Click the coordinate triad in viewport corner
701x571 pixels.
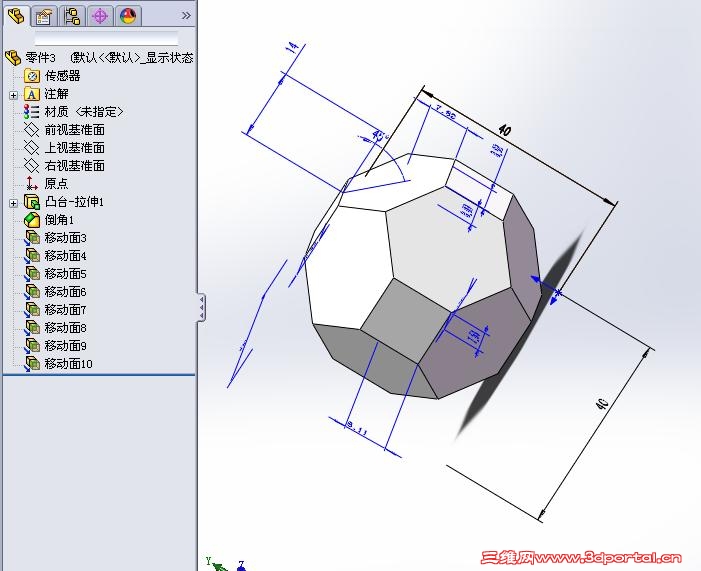click(x=226, y=563)
